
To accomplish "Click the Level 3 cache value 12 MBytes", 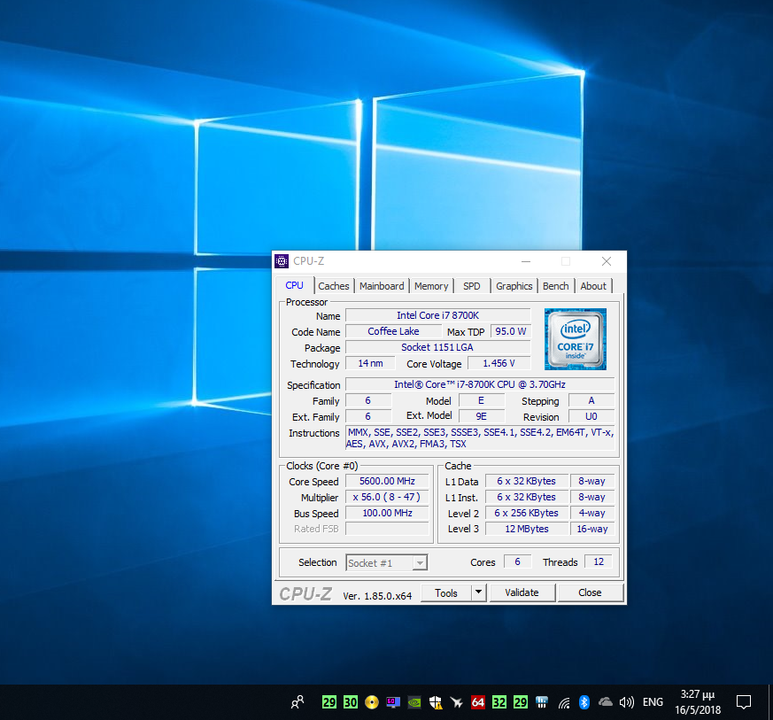I will pyautogui.click(x=527, y=529).
